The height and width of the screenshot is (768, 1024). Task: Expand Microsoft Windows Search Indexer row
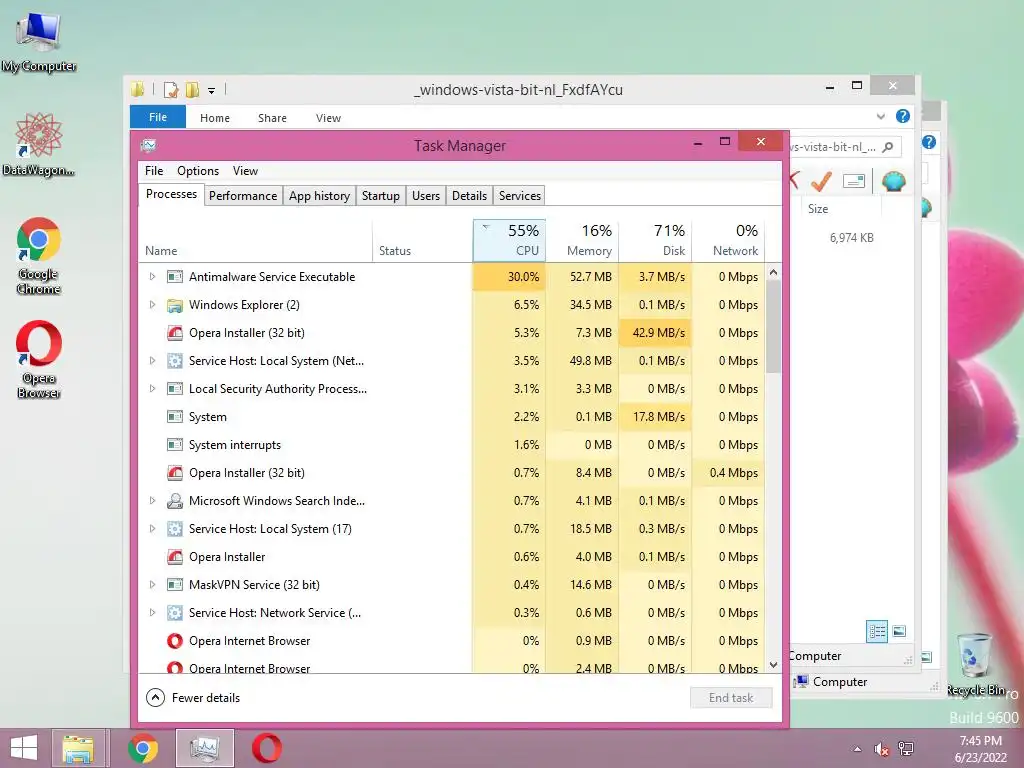(x=152, y=501)
